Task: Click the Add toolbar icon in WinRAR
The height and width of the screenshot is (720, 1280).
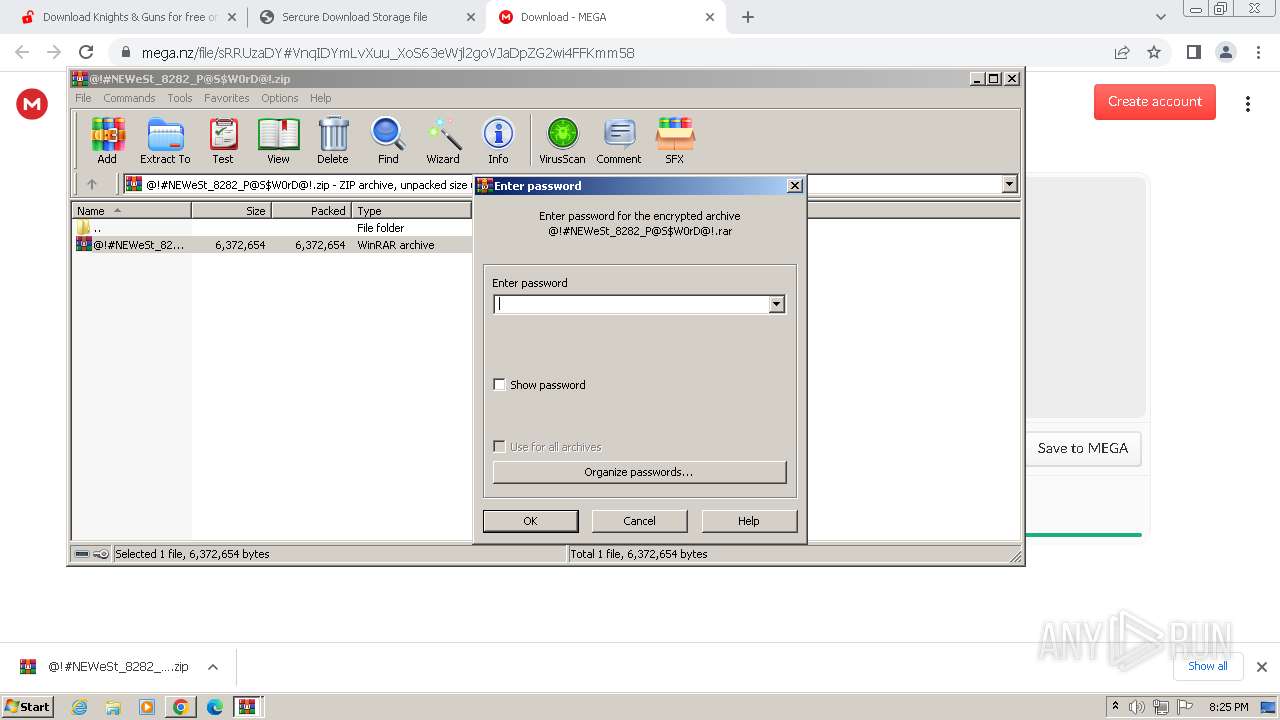Action: click(107, 140)
